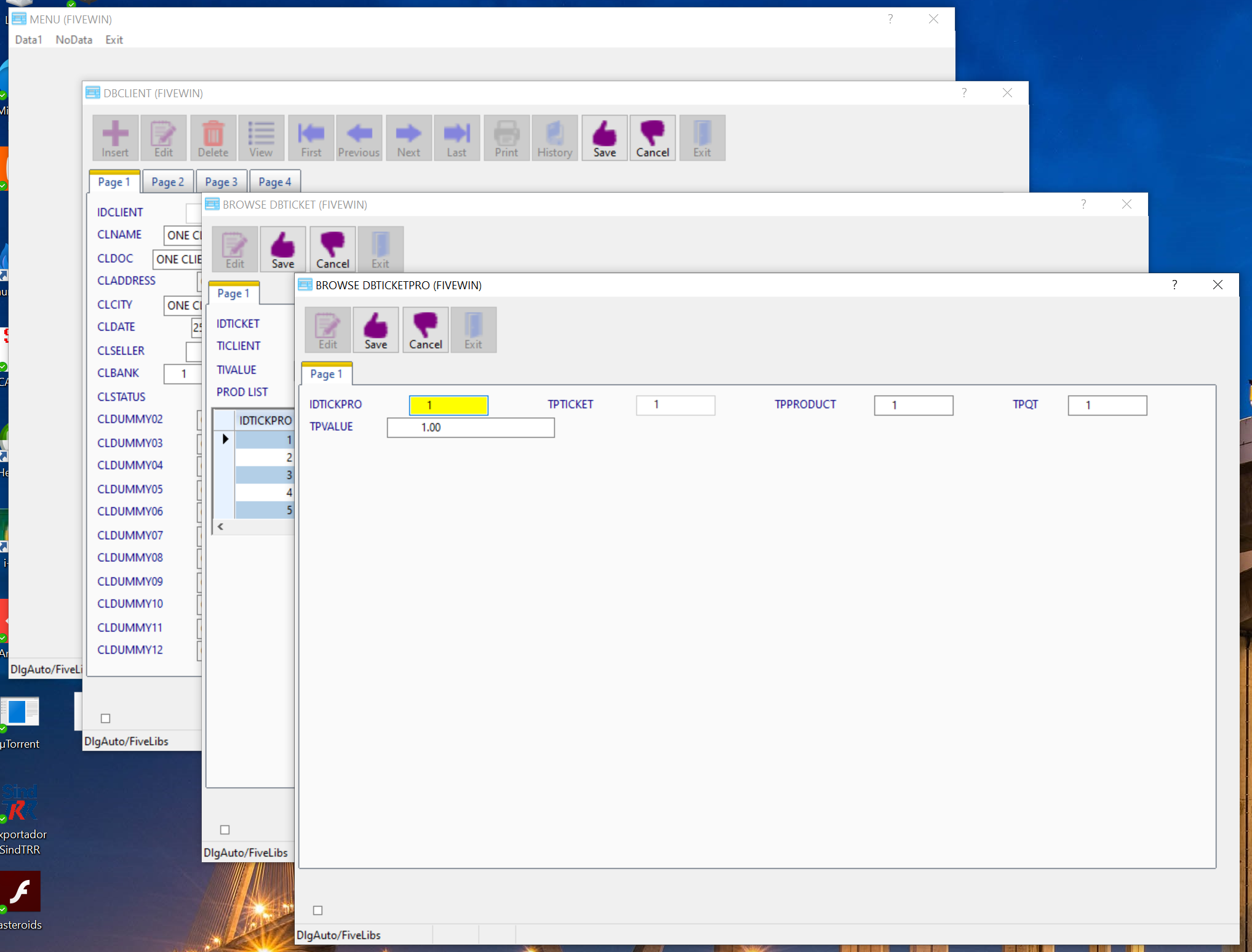Toggle checkbox at bottom of DBTICKETPRO window
The width and height of the screenshot is (1252, 952).
[x=317, y=910]
